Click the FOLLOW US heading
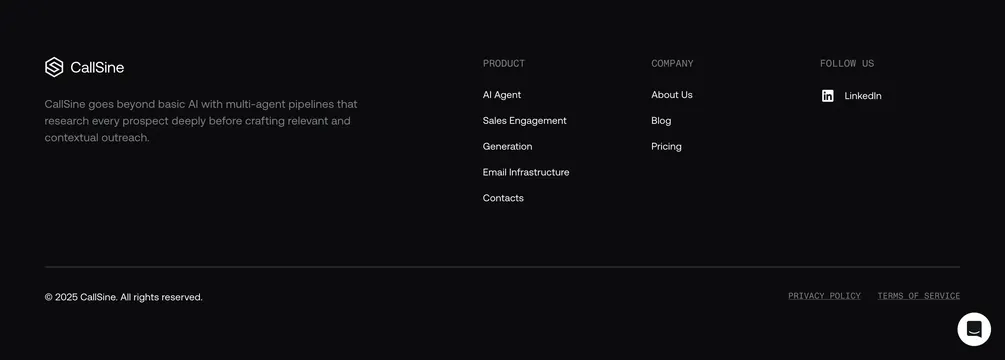The height and width of the screenshot is (360, 1005). [x=847, y=63]
